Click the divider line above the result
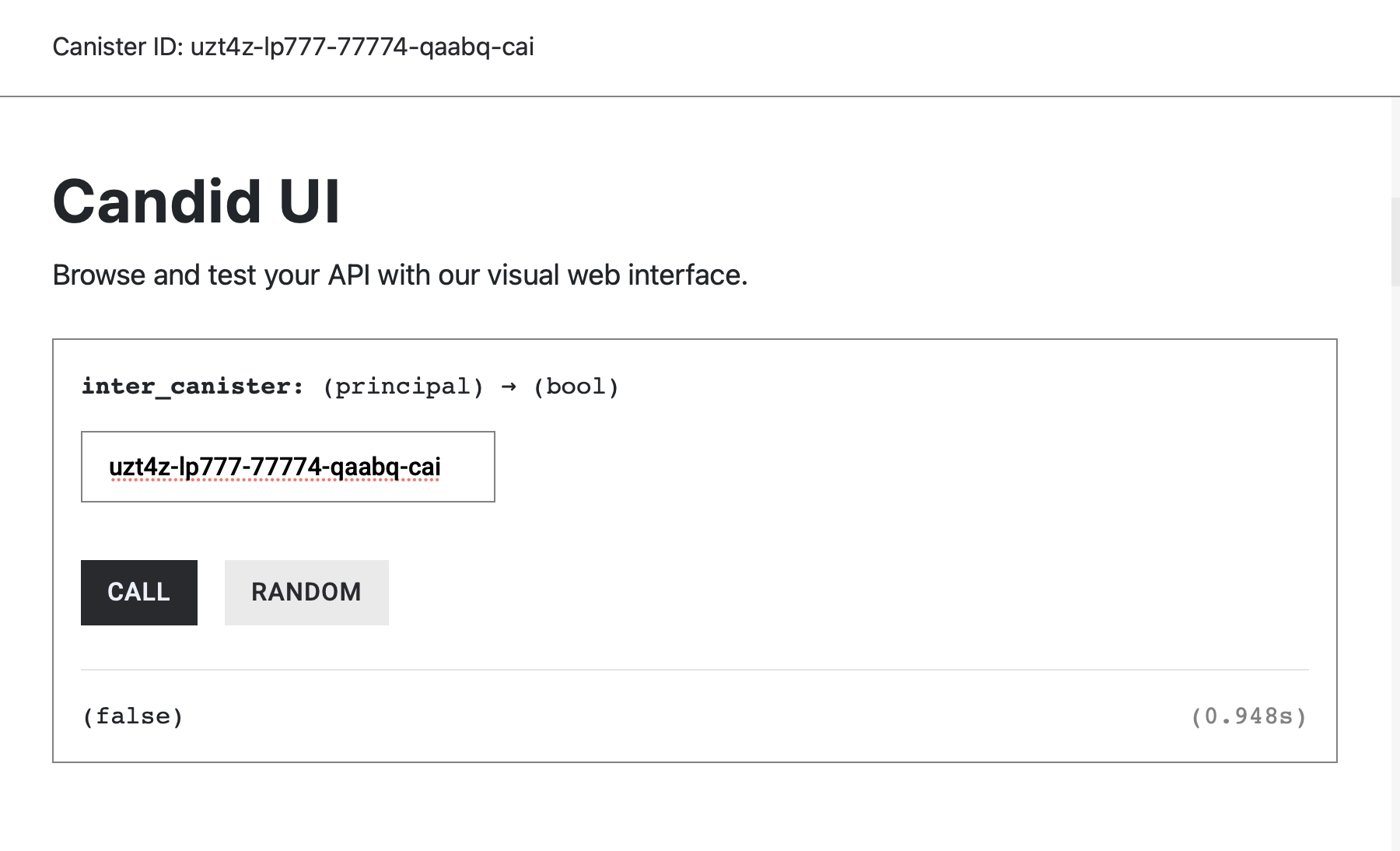This screenshot has height=851, width=1400. (x=695, y=670)
